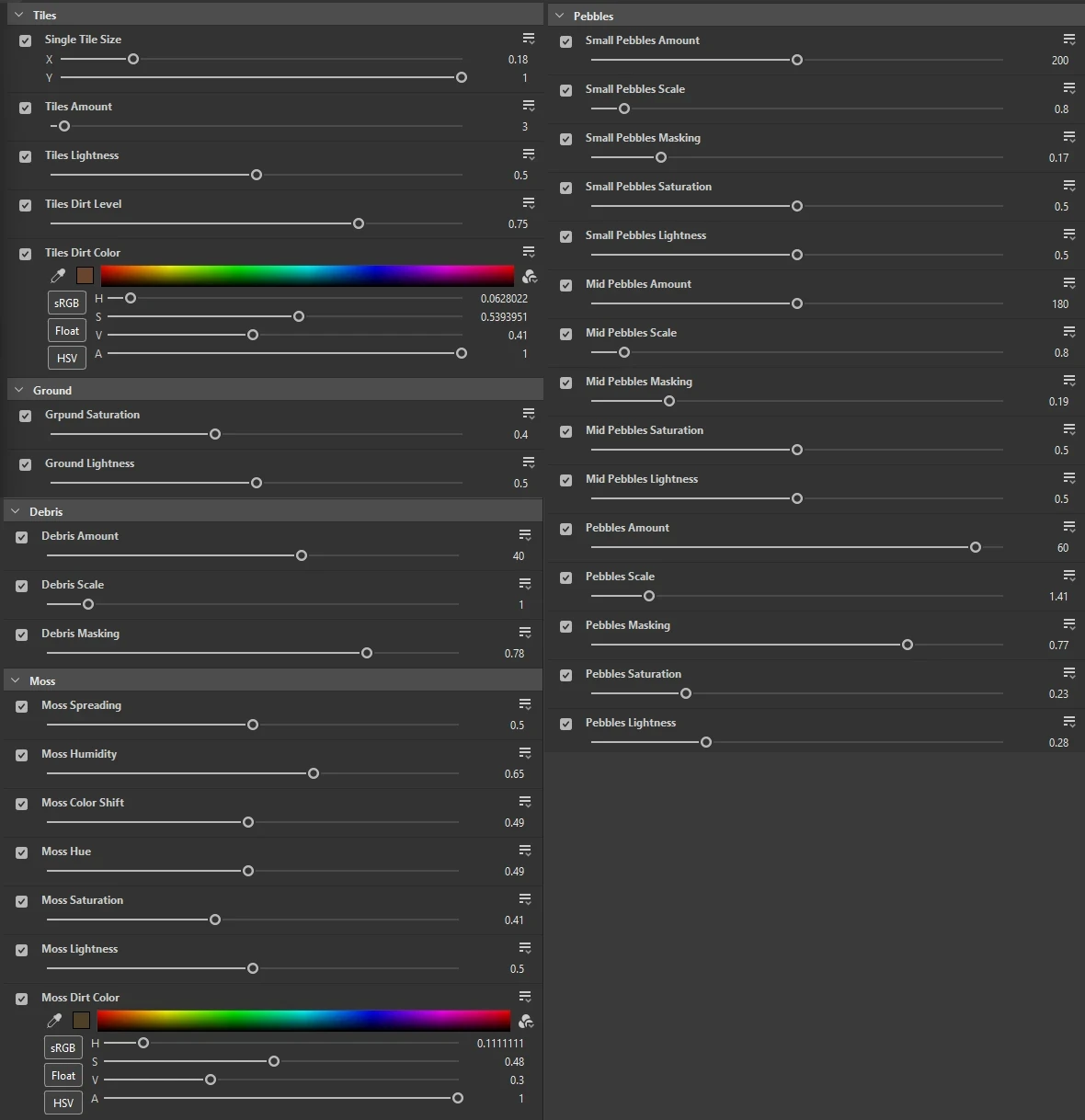This screenshot has width=1085, height=1120.
Task: Click the Tiles Dirt Color hue spectrum bar
Action: point(307,276)
